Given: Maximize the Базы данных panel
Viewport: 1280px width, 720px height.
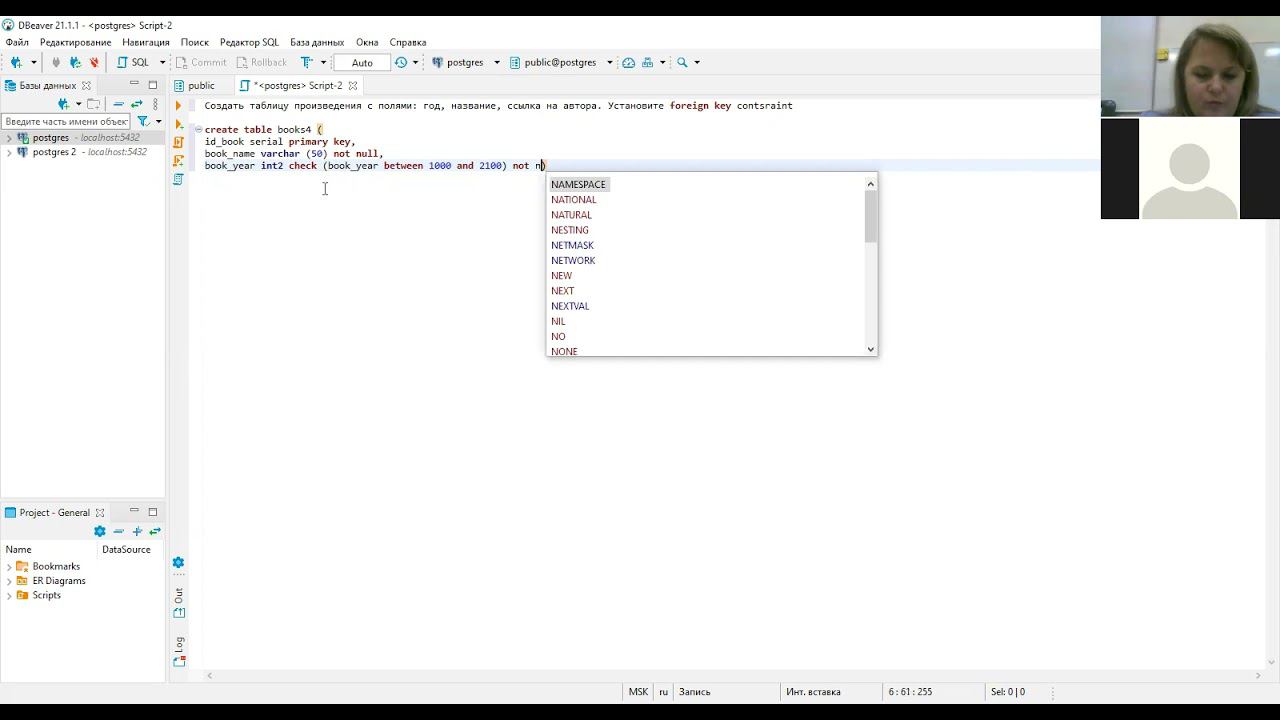Looking at the screenshot, I should (x=153, y=85).
